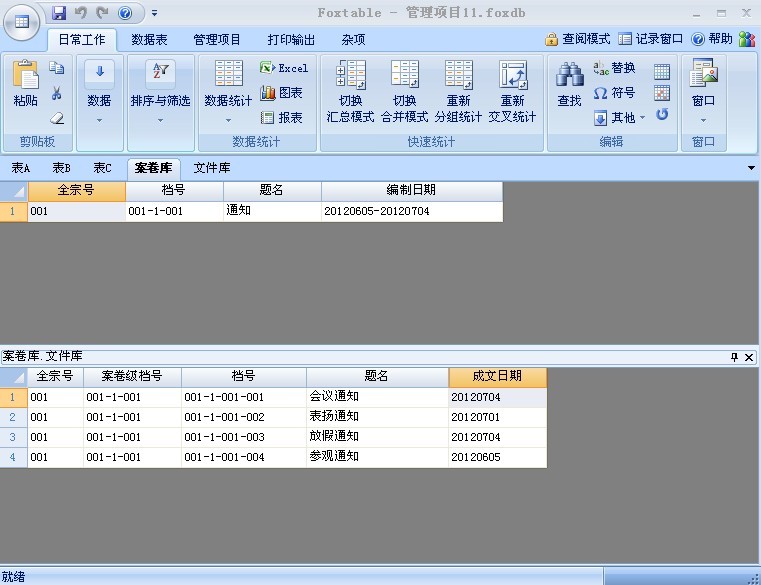Open the 帮助 help button
Image resolution: width=761 pixels, height=585 pixels.
[712, 39]
